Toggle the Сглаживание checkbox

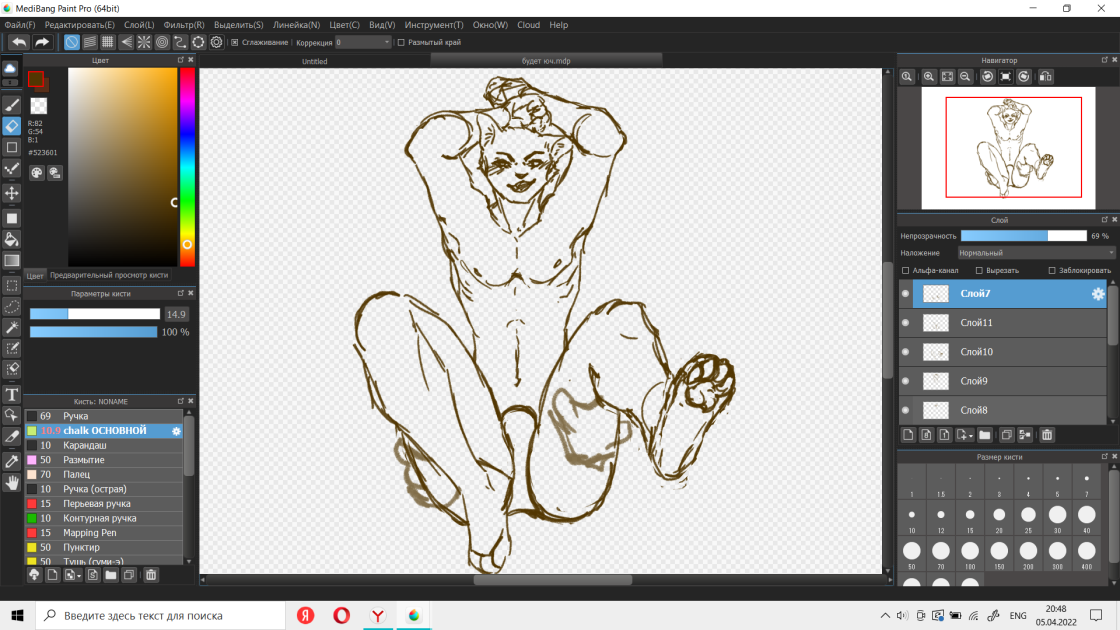[234, 42]
